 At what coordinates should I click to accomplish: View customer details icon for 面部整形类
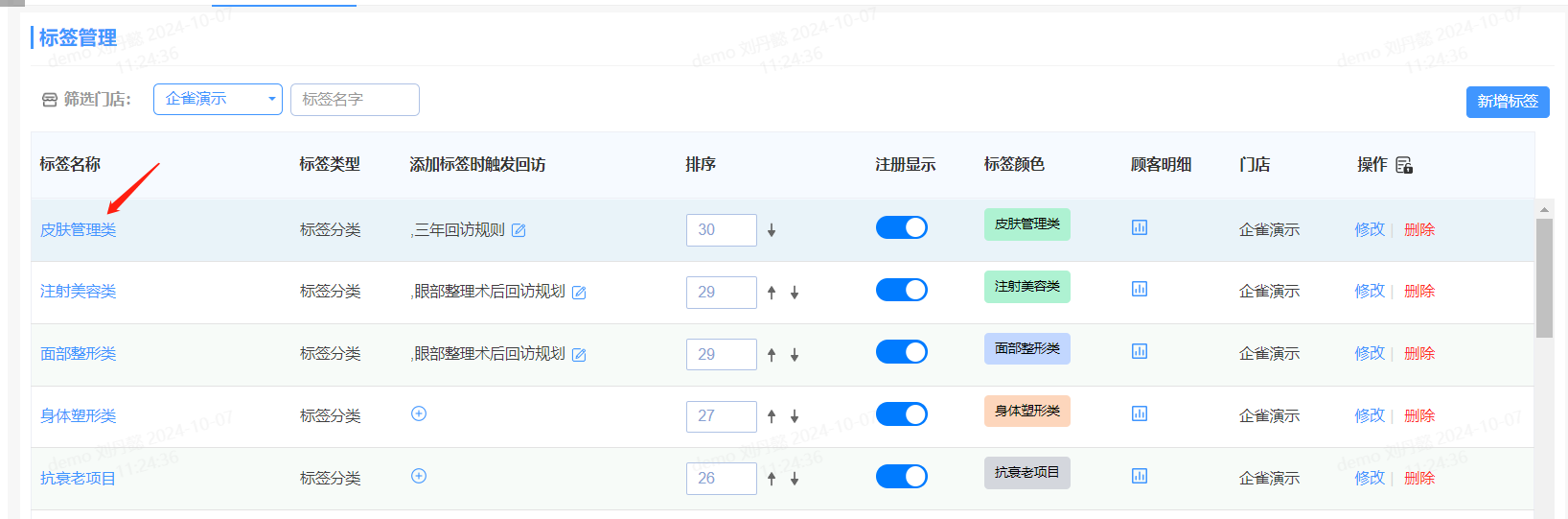[x=1140, y=351]
